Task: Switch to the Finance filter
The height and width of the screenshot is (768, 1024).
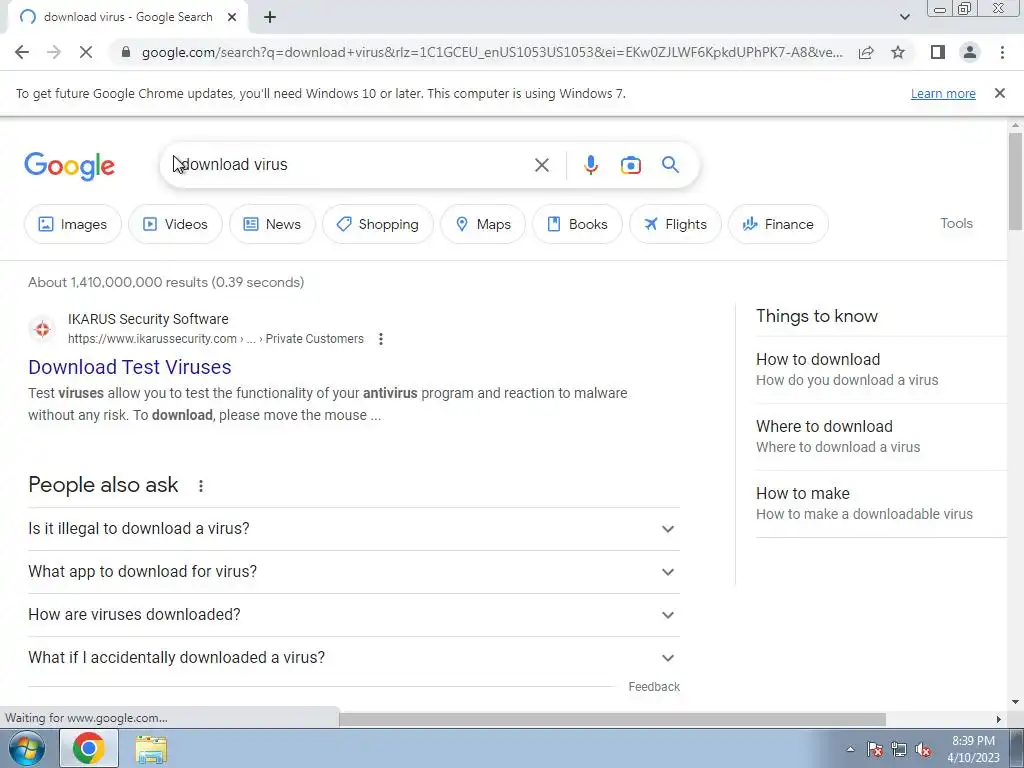Action: (x=778, y=224)
